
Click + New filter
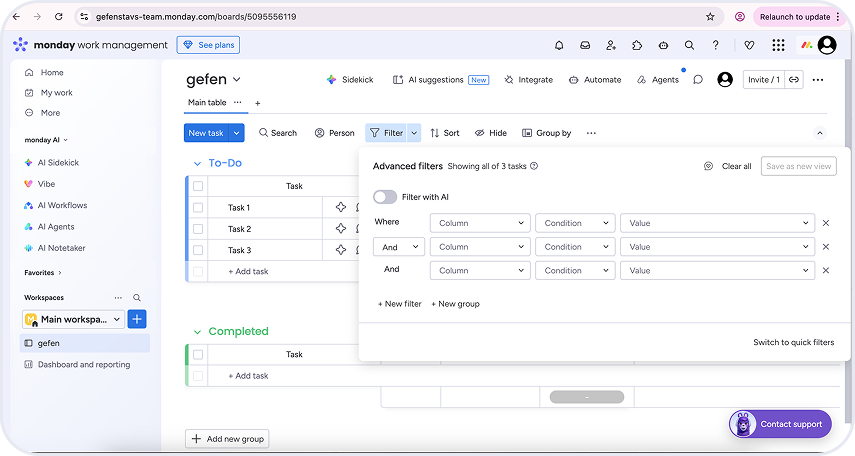coord(400,304)
